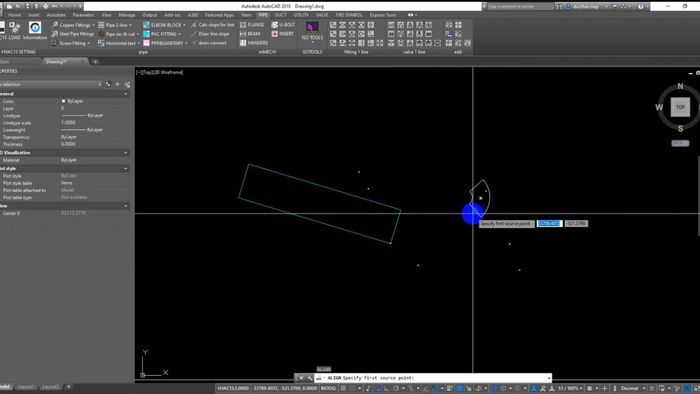
Task: Switch to the VALVE ribbon tab
Action: point(322,15)
